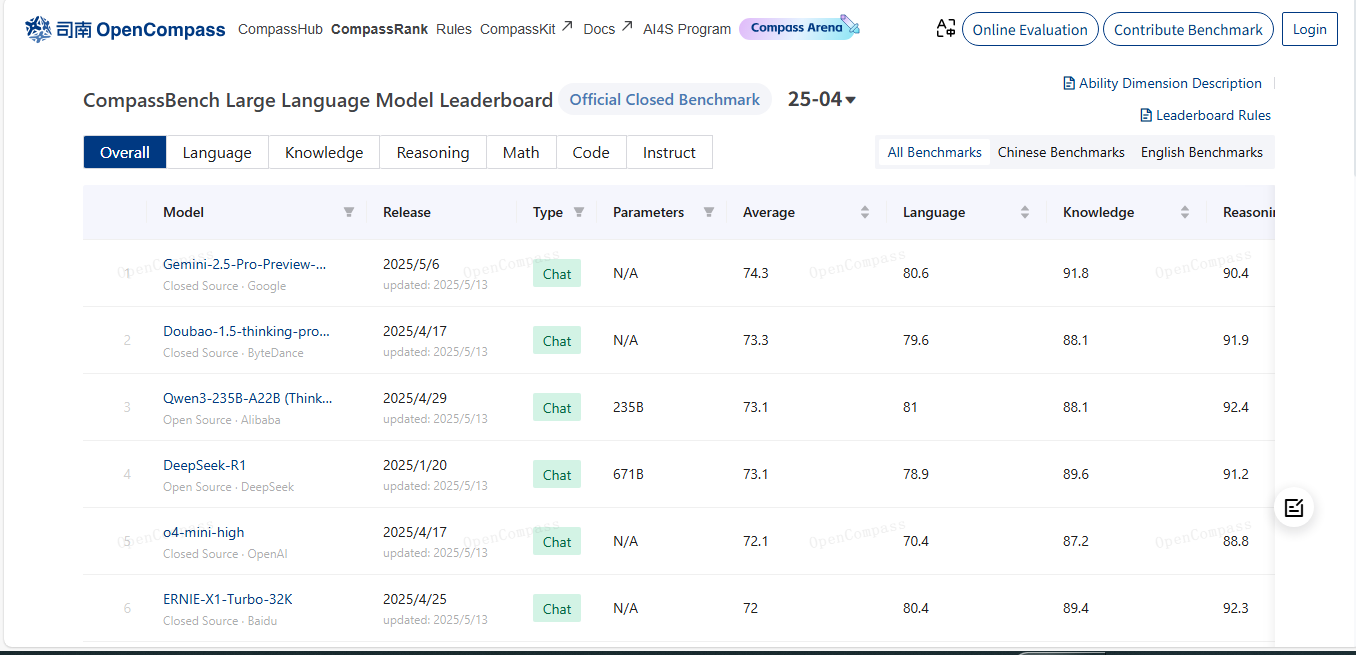Open Leaderboard Rules link
The width and height of the screenshot is (1356, 655).
pyautogui.click(x=1205, y=115)
